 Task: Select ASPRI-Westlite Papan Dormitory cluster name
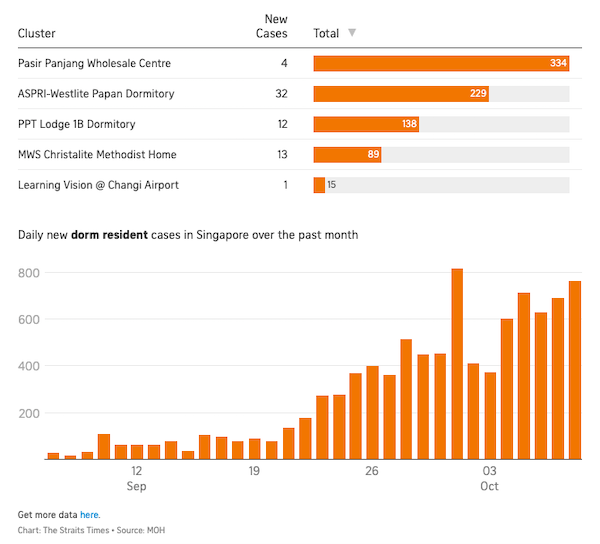click(96, 94)
